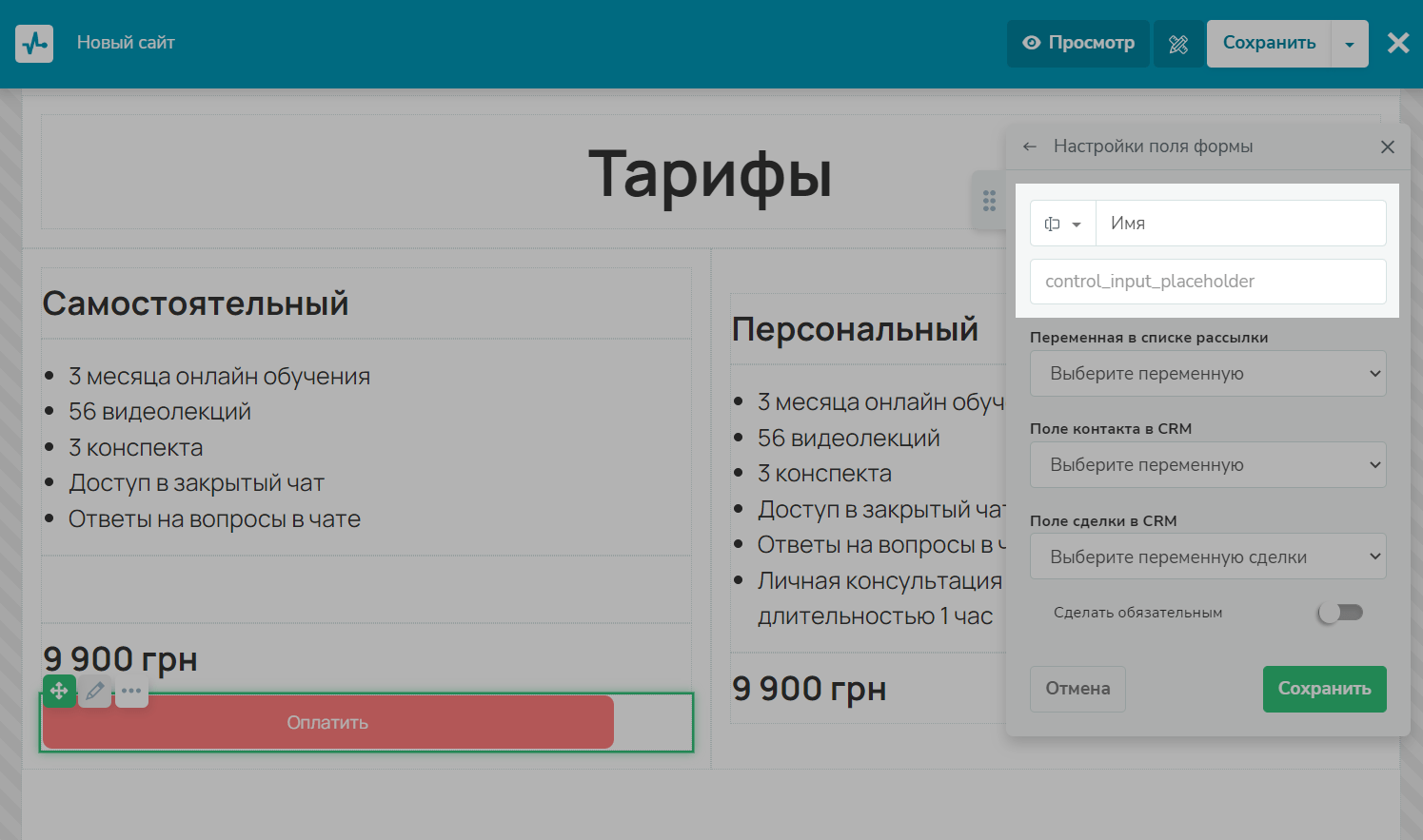This screenshot has width=1423, height=840.
Task: Click the Имя field label input
Action: click(x=1241, y=224)
